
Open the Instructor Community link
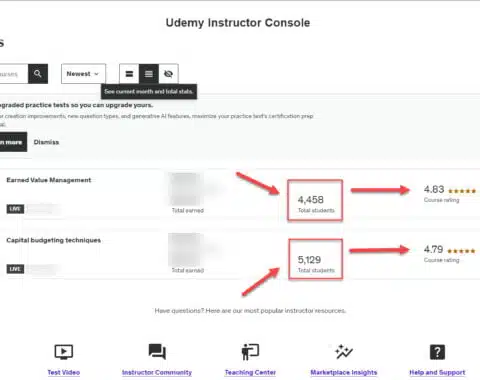pos(157,372)
